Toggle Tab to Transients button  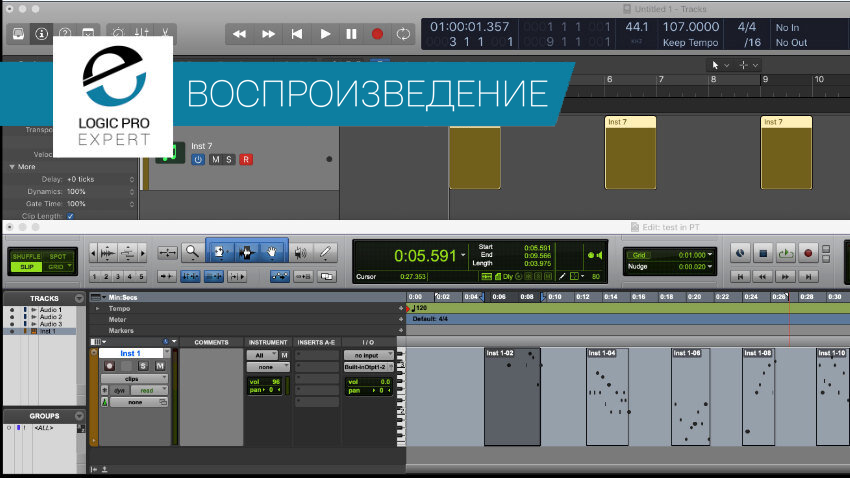coord(166,276)
